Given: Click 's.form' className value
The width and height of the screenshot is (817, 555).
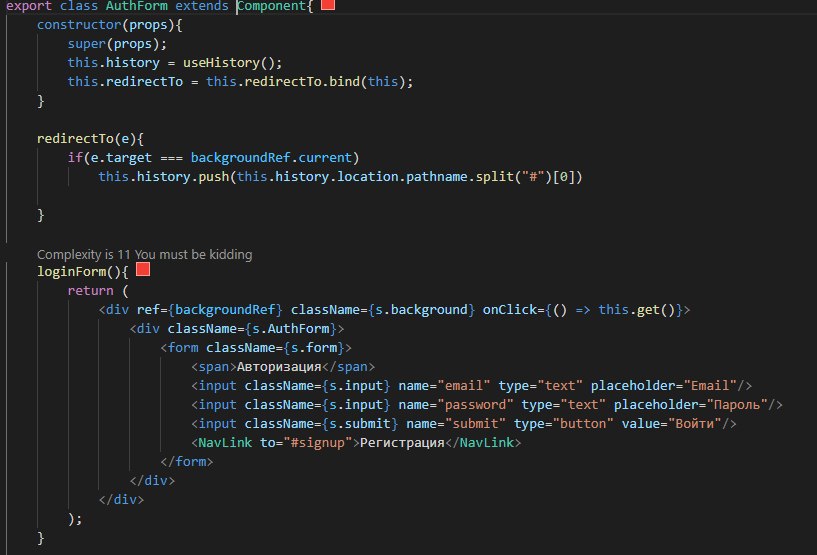Looking at the screenshot, I should tap(314, 348).
